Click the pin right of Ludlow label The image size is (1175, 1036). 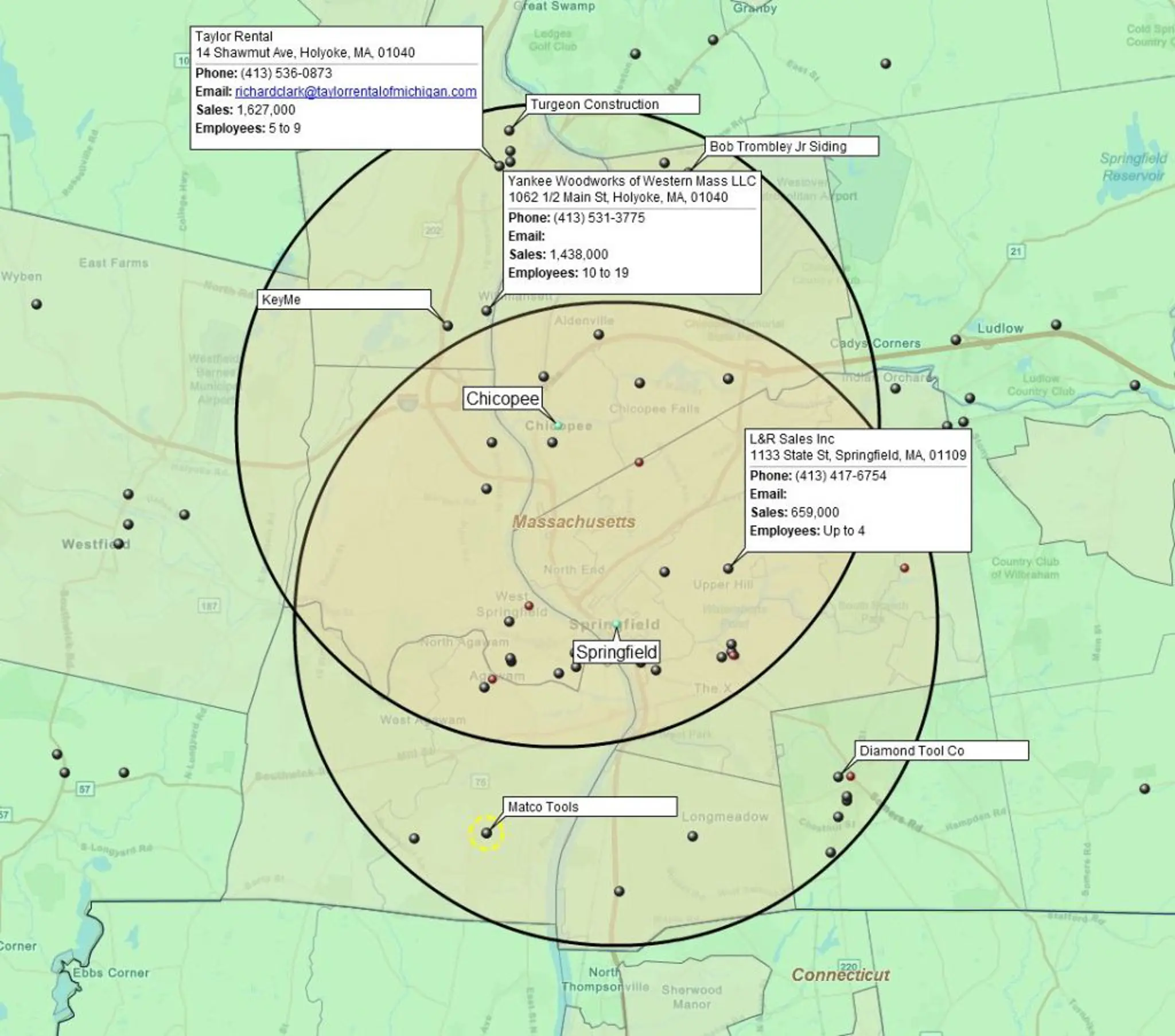1056,325
